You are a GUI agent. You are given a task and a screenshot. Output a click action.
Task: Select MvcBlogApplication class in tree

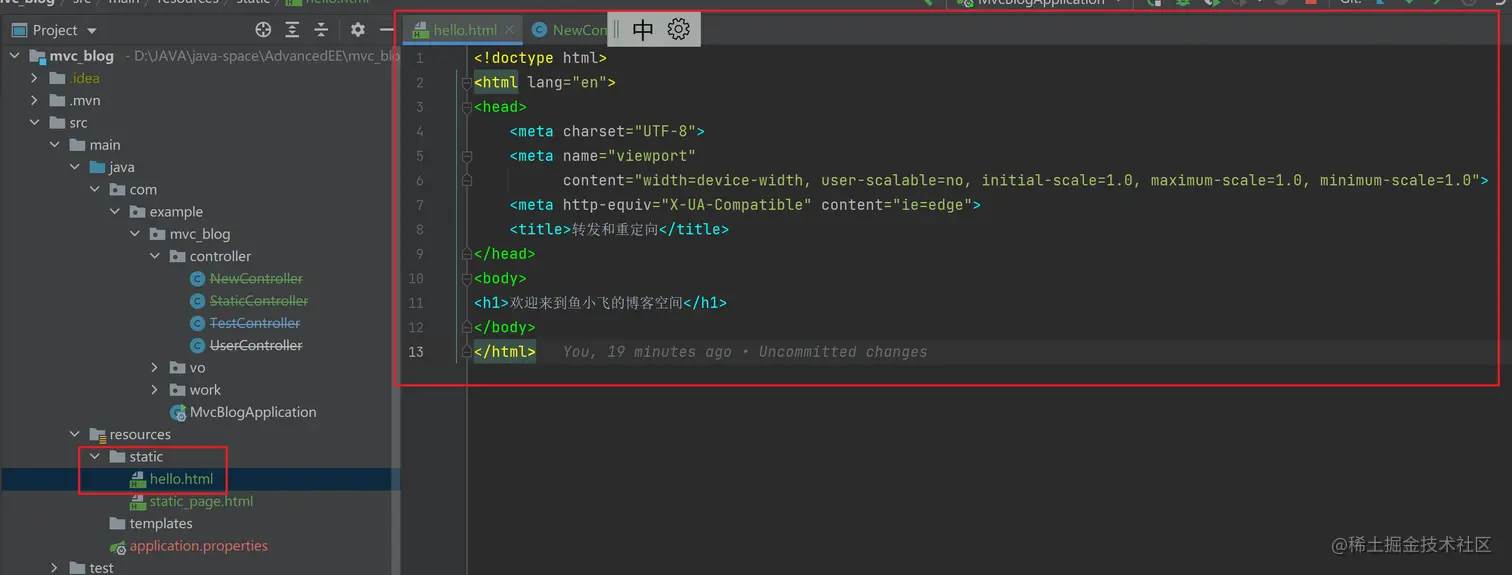253,412
